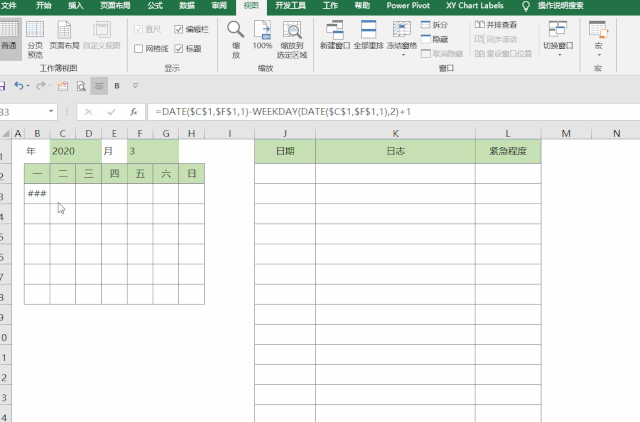Select the year cell containing 2020

point(76,151)
